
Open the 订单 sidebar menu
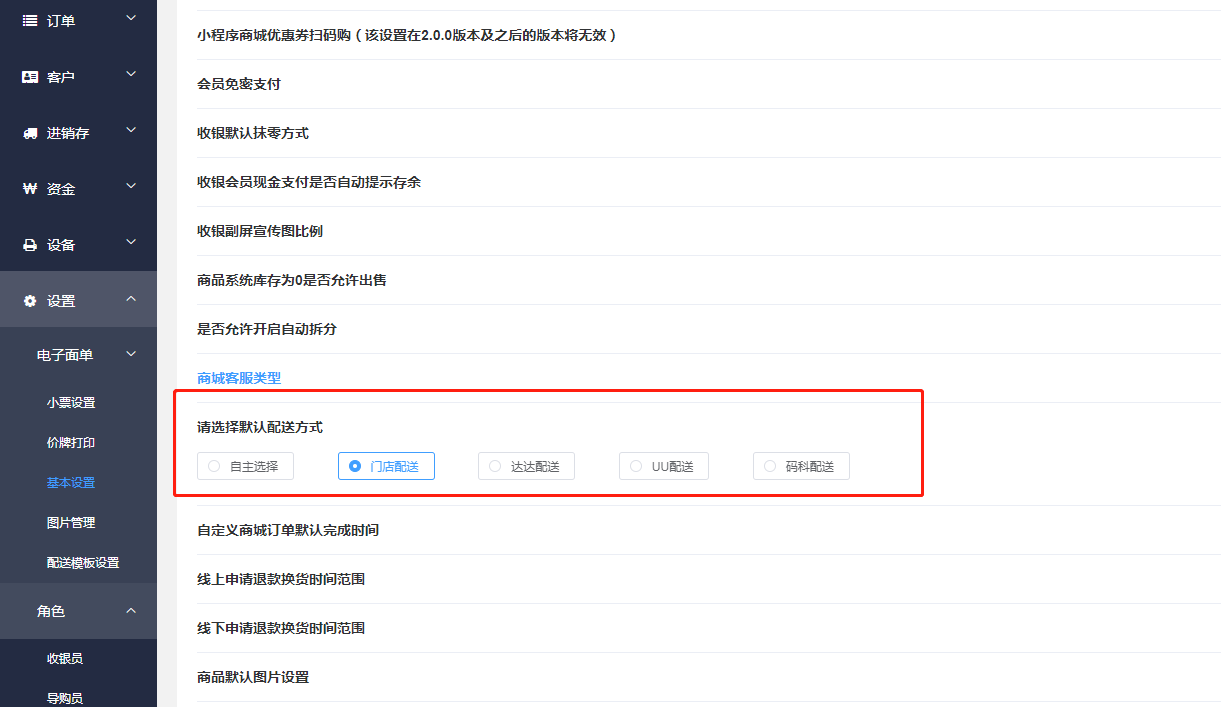coord(78,21)
